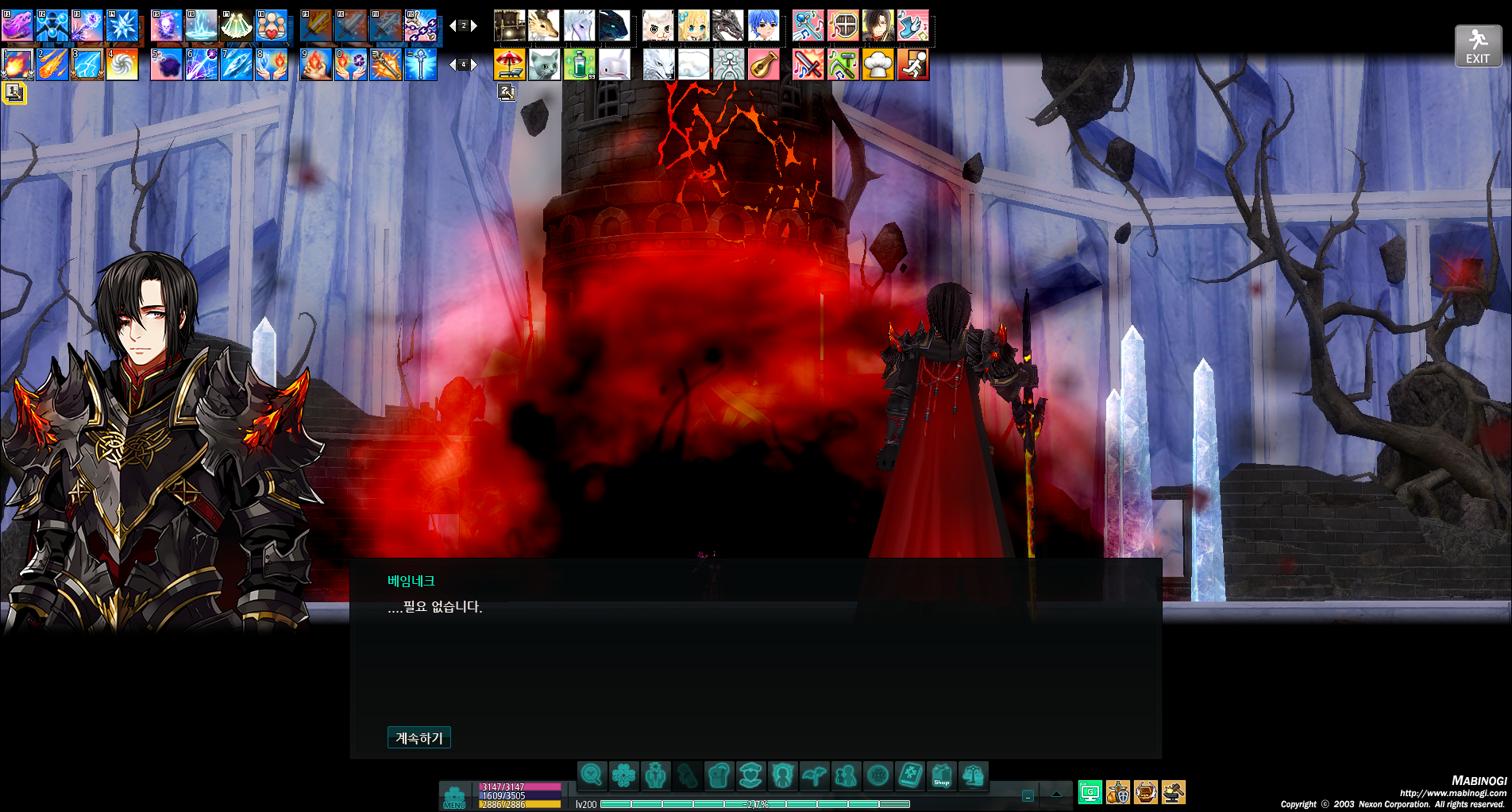Open the MENU clover button
This screenshot has height=812, width=1512.
(455, 797)
